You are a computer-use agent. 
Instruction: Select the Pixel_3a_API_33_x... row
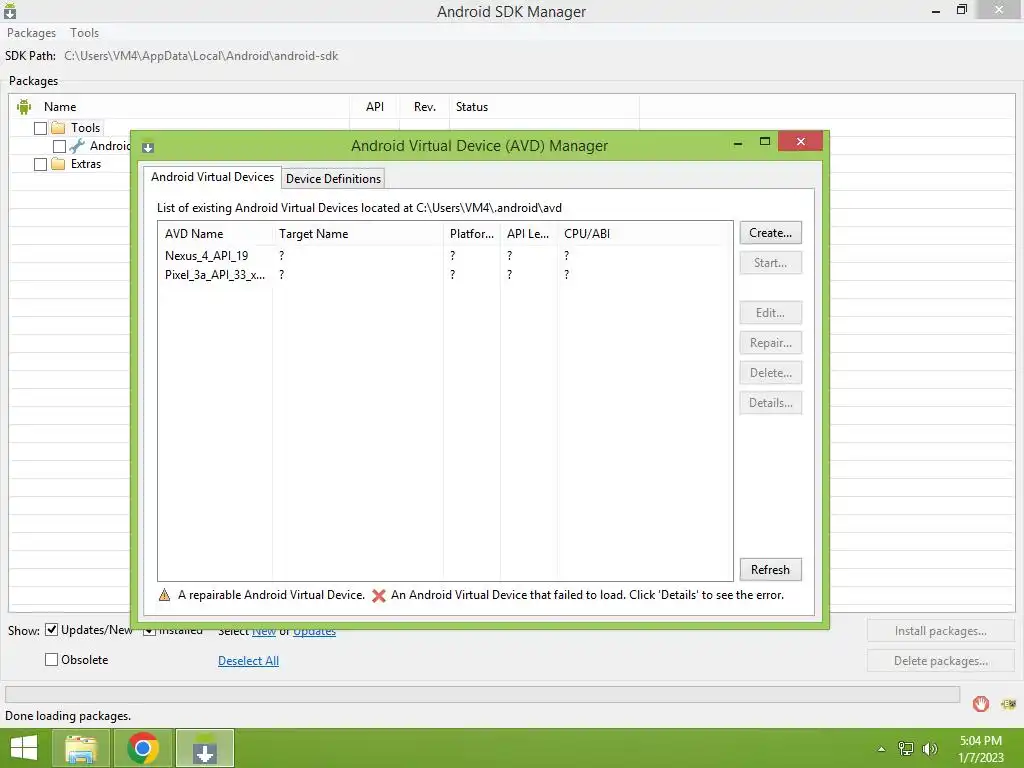445,275
